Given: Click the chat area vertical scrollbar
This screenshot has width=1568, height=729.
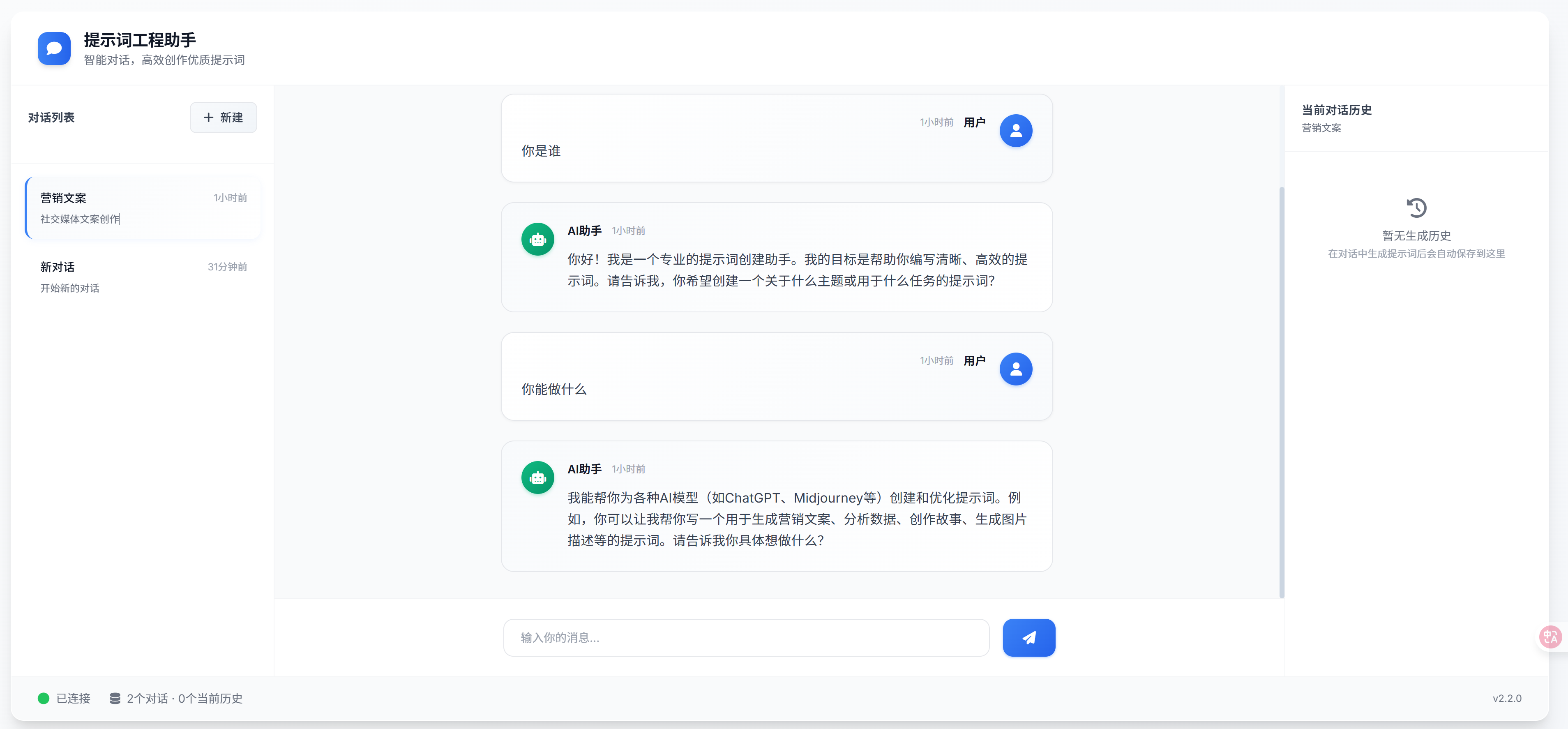Looking at the screenshot, I should 1281,392.
